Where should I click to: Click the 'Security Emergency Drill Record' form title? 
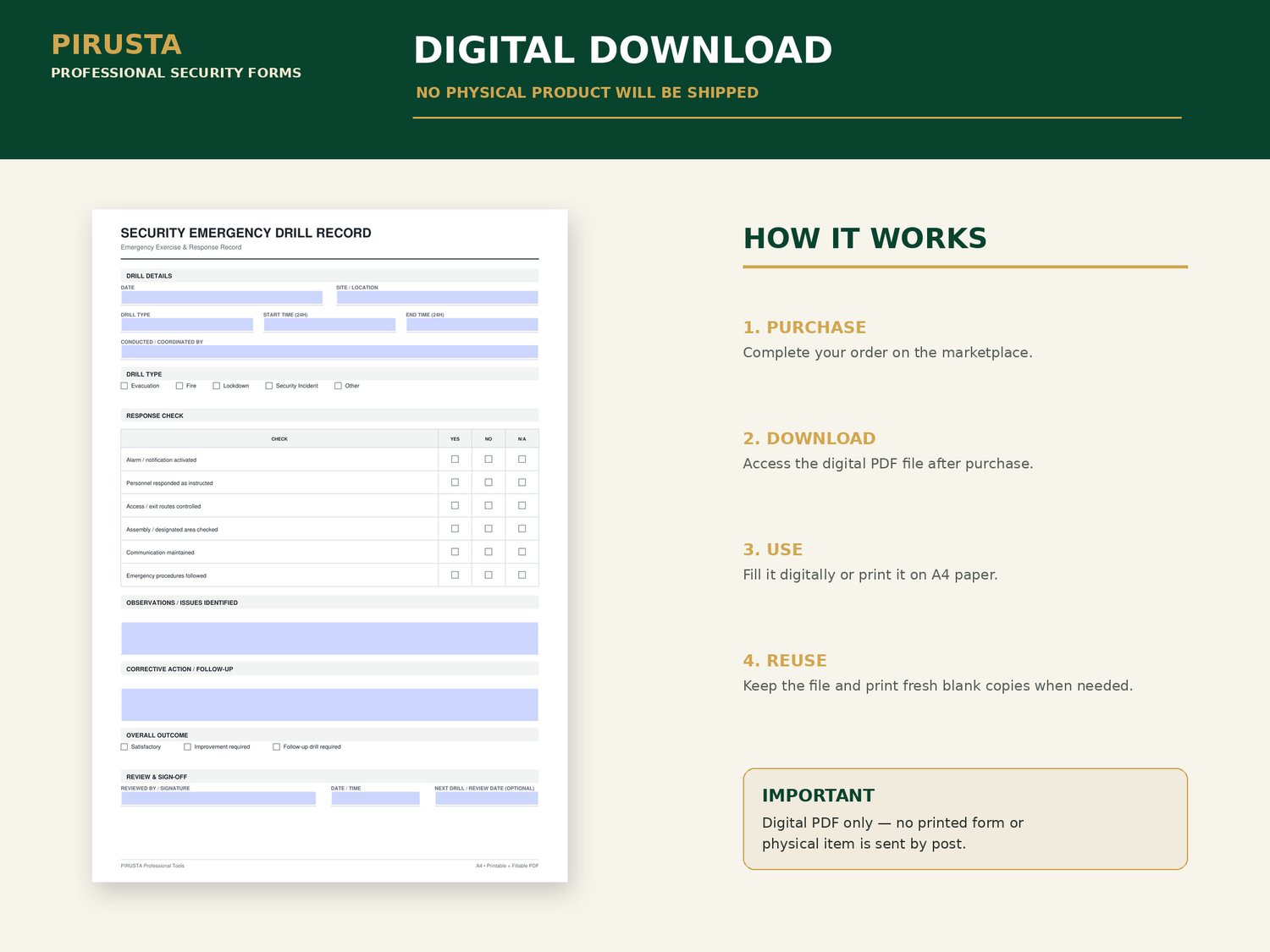click(x=246, y=233)
